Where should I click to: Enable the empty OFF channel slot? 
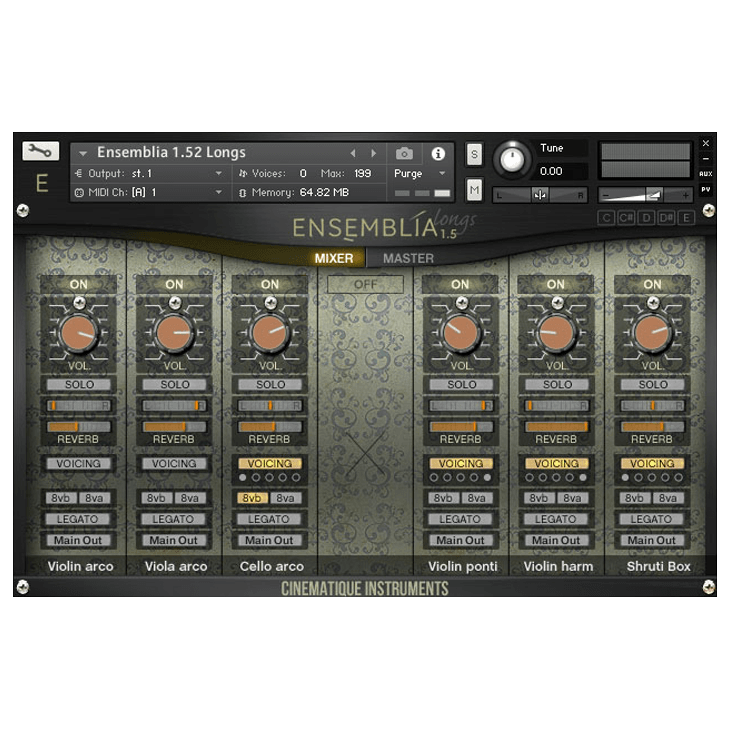(x=365, y=284)
